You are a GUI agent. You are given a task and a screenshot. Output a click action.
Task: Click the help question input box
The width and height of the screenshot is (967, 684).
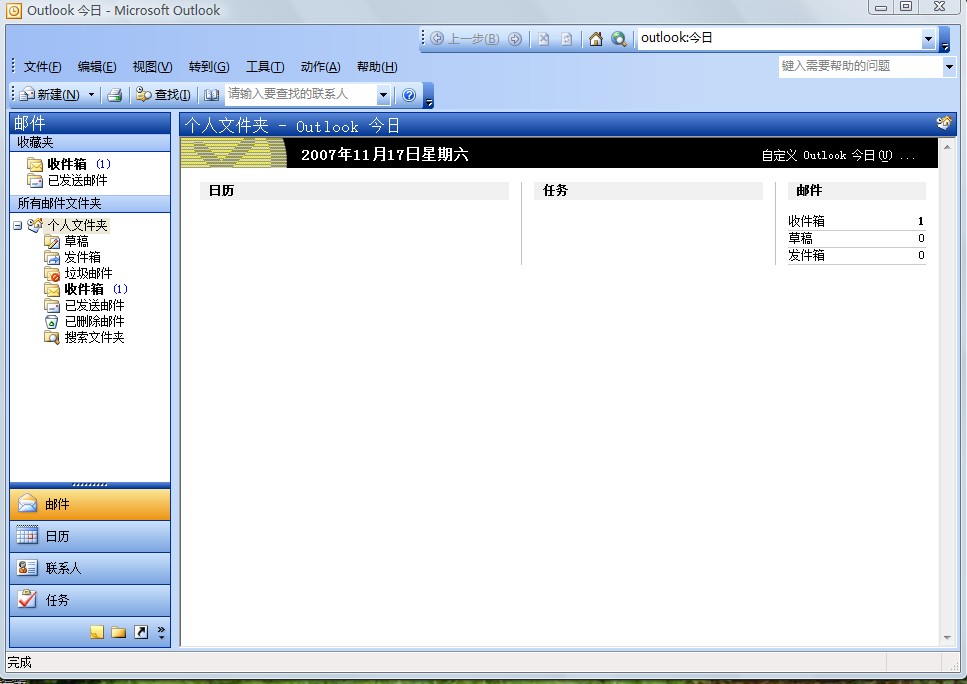tap(860, 66)
